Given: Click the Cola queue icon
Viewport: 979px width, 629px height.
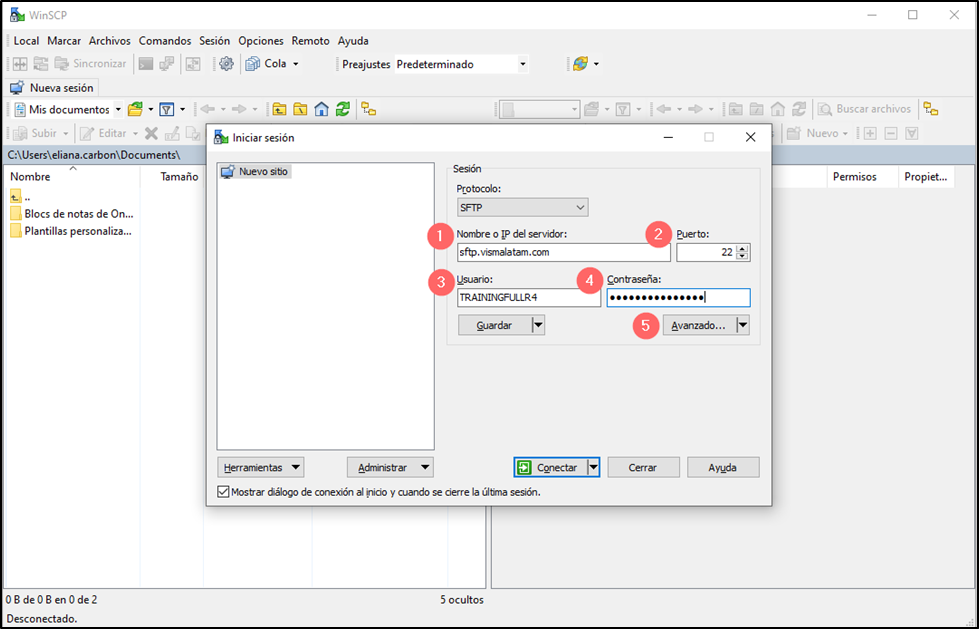Looking at the screenshot, I should coord(253,64).
